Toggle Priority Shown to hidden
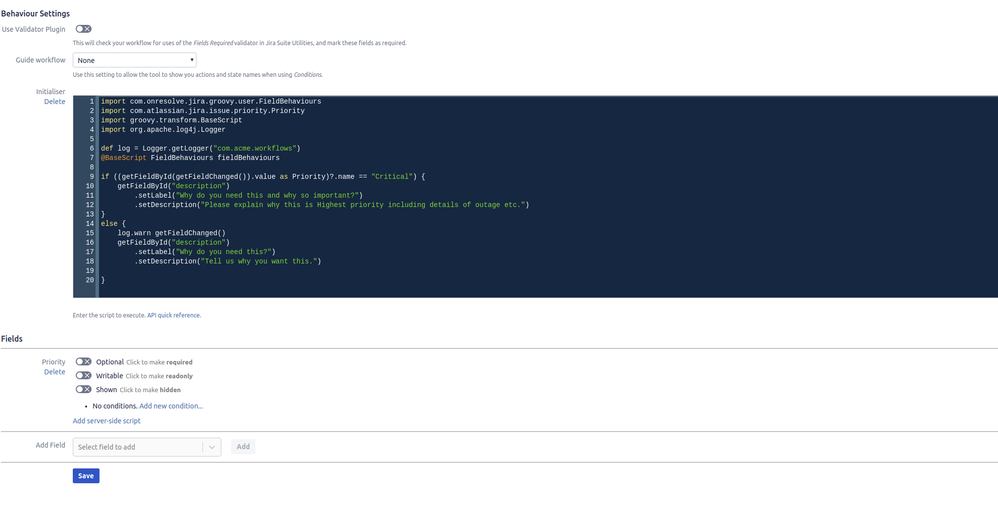This screenshot has width=998, height=518. point(83,389)
